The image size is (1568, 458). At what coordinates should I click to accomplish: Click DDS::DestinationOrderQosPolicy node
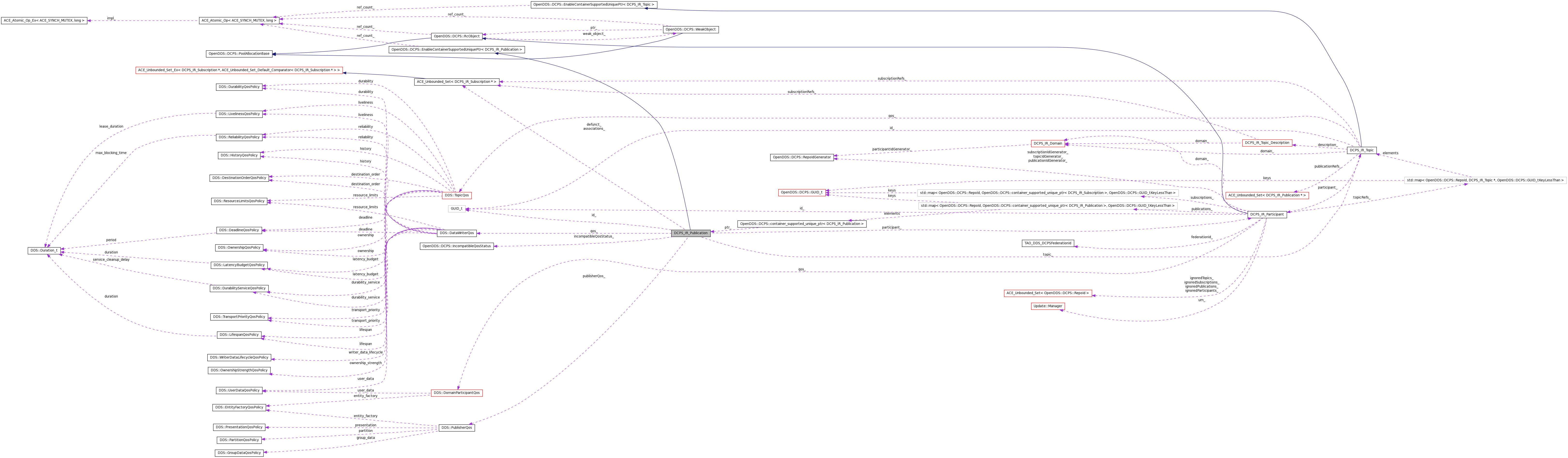239,178
